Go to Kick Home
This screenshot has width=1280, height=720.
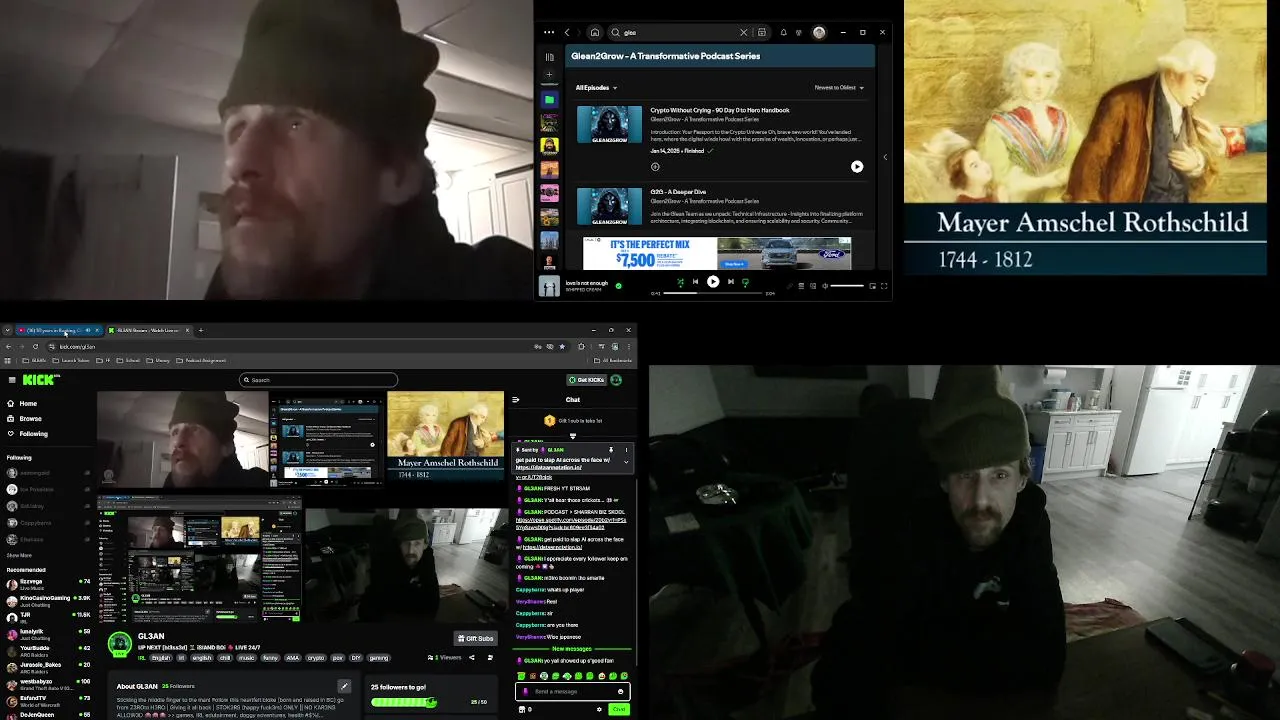coord(22,404)
